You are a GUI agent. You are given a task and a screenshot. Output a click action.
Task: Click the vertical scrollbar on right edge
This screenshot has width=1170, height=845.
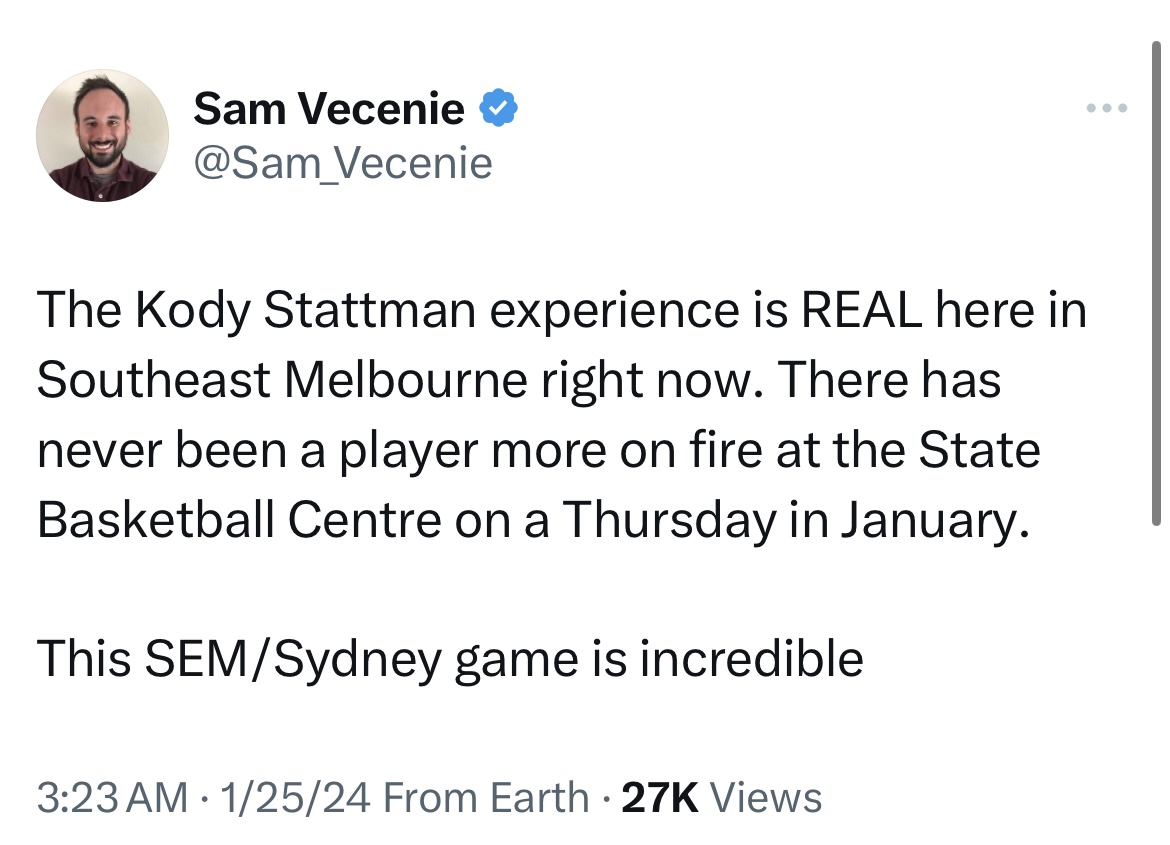[1157, 280]
